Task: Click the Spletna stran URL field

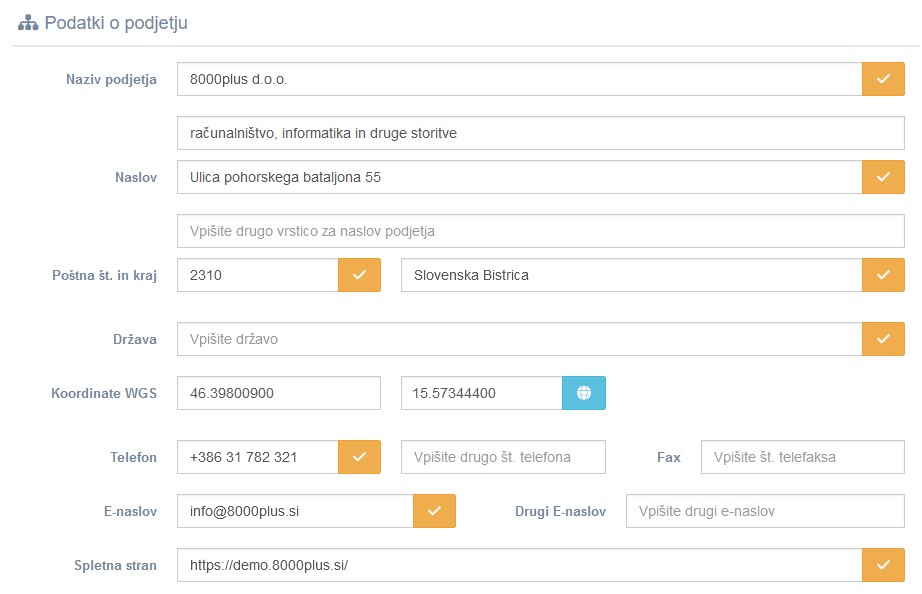Action: [x=518, y=565]
